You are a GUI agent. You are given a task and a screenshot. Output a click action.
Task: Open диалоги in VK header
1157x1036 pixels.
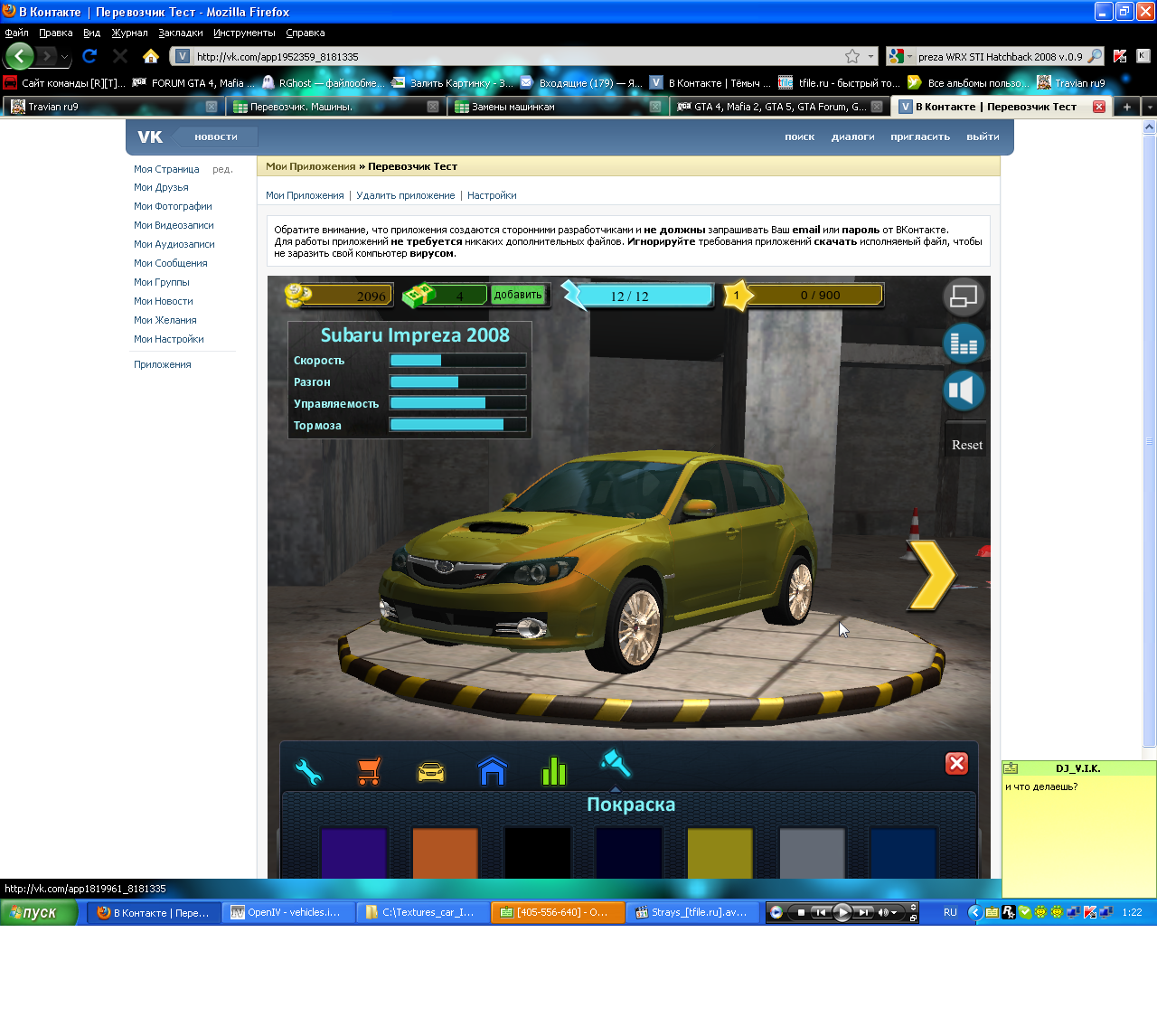pos(852,137)
